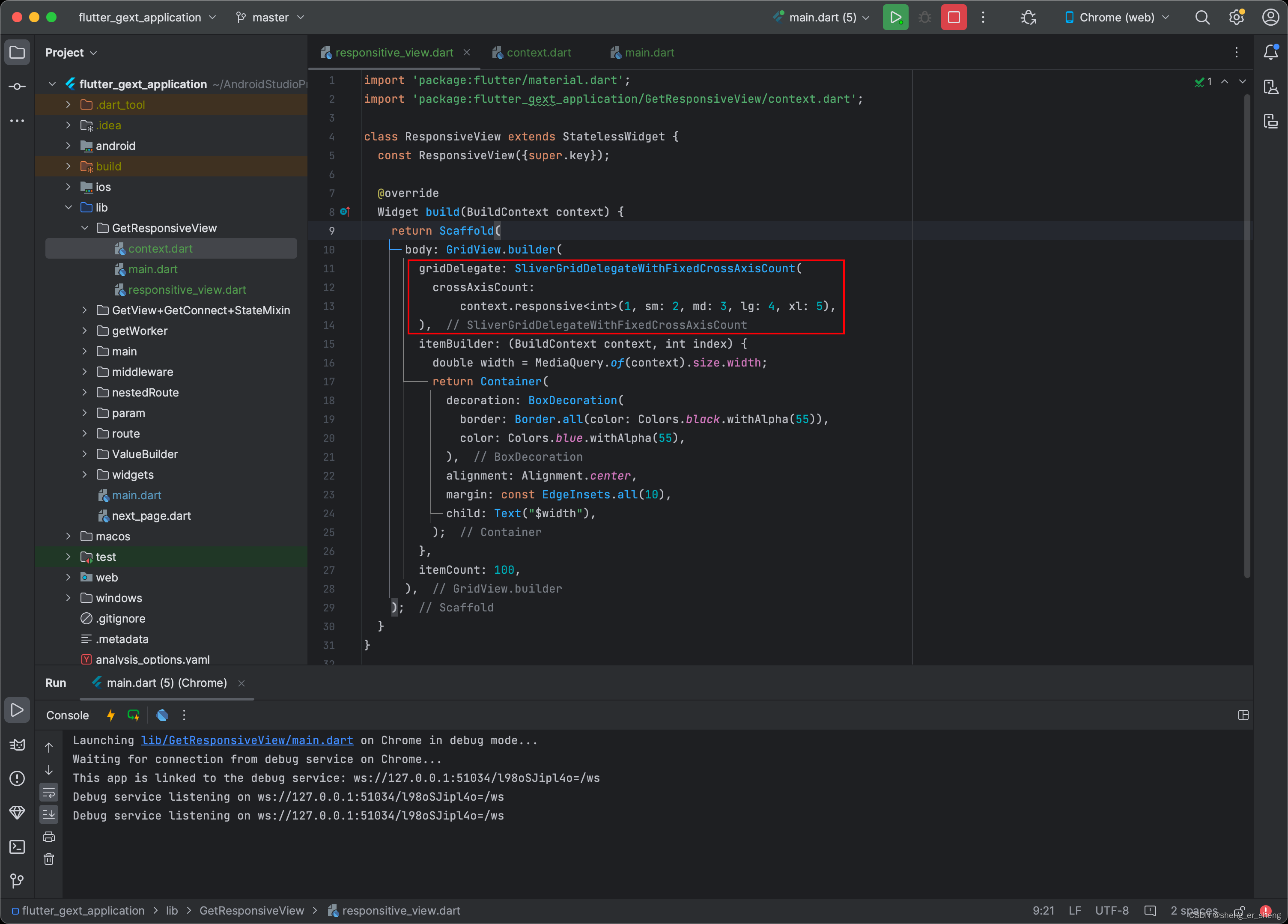Open more run actions via the vertical dots

983,18
